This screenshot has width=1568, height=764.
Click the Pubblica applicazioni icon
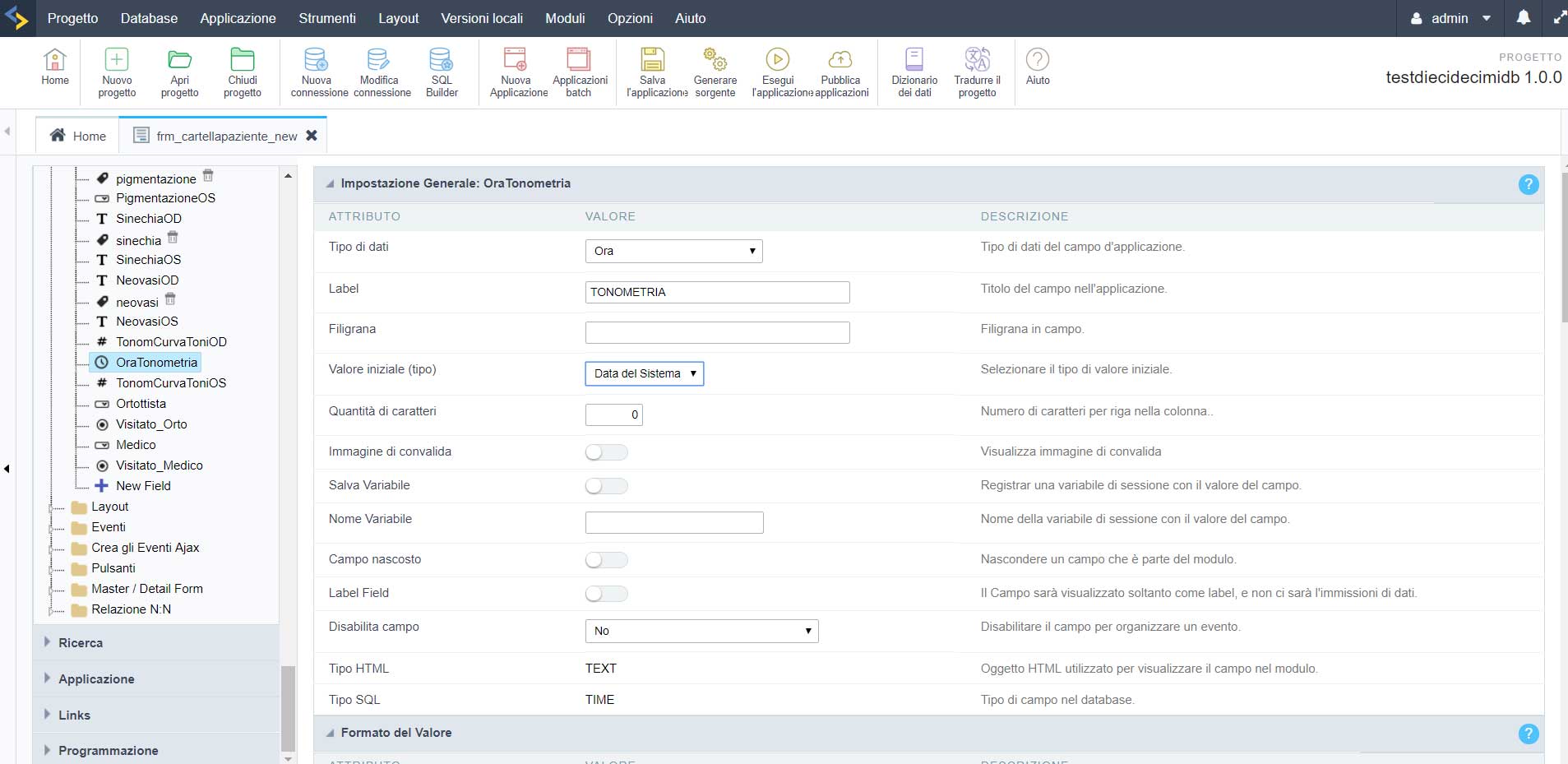click(840, 72)
